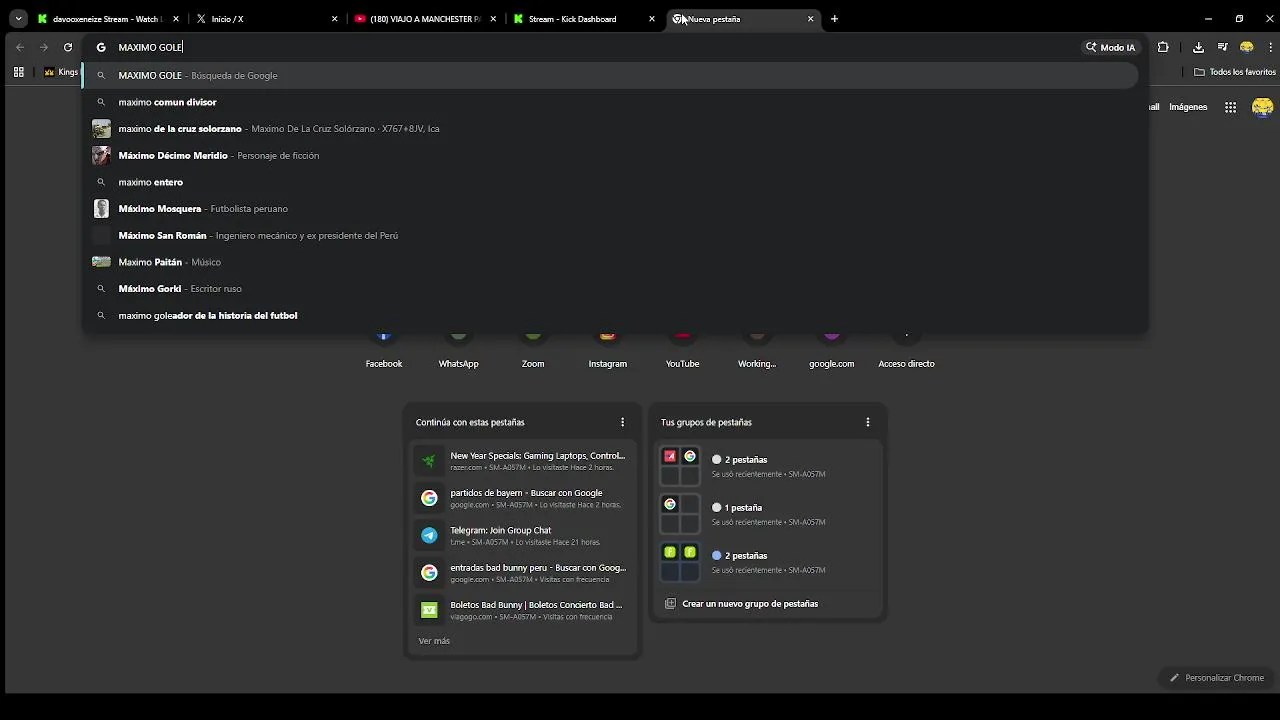Screen dimensions: 1280x720
Task: Activate Modo IA search button
Action: tap(1111, 47)
